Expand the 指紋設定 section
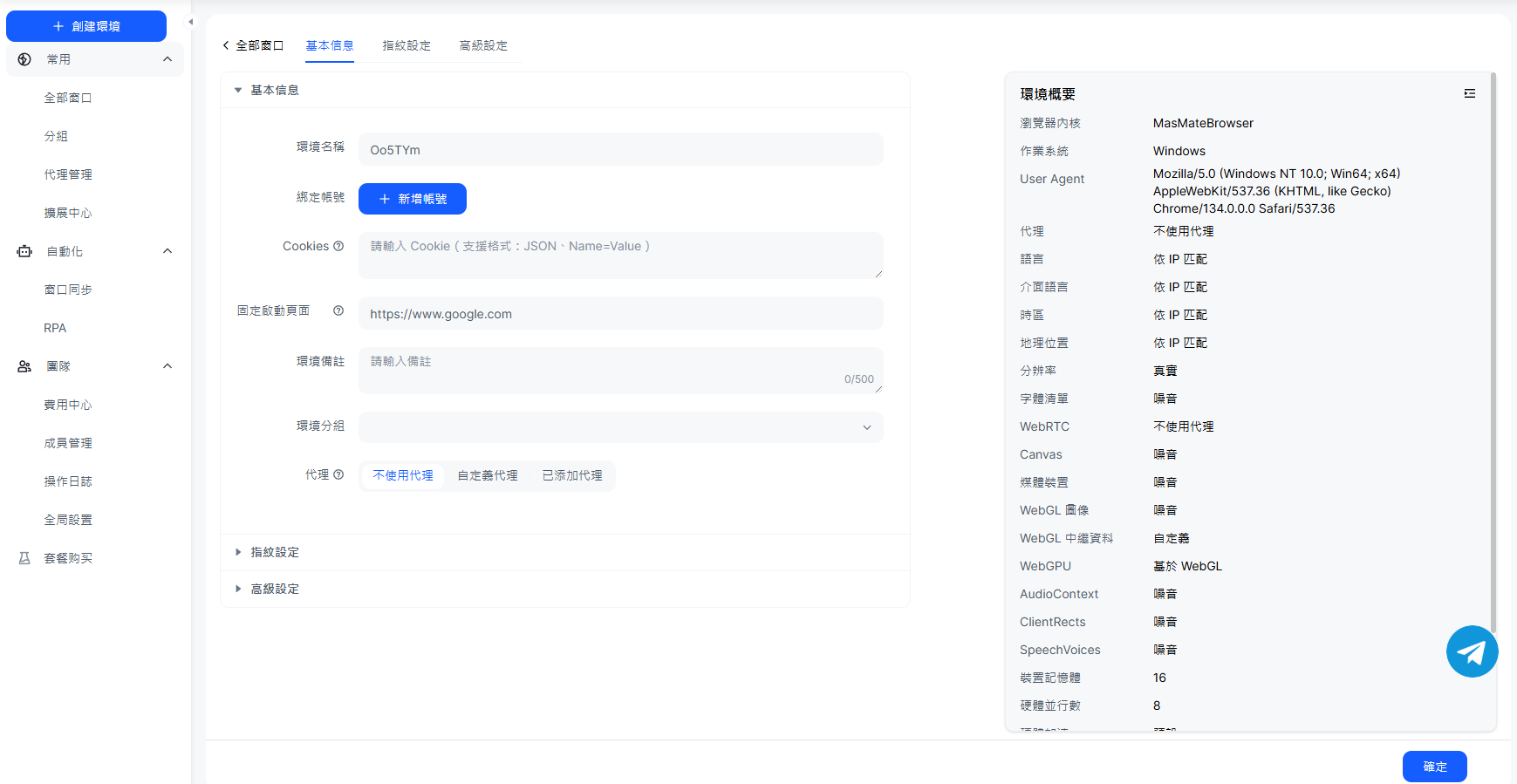Screen dimensions: 1517x784 tap(275, 552)
